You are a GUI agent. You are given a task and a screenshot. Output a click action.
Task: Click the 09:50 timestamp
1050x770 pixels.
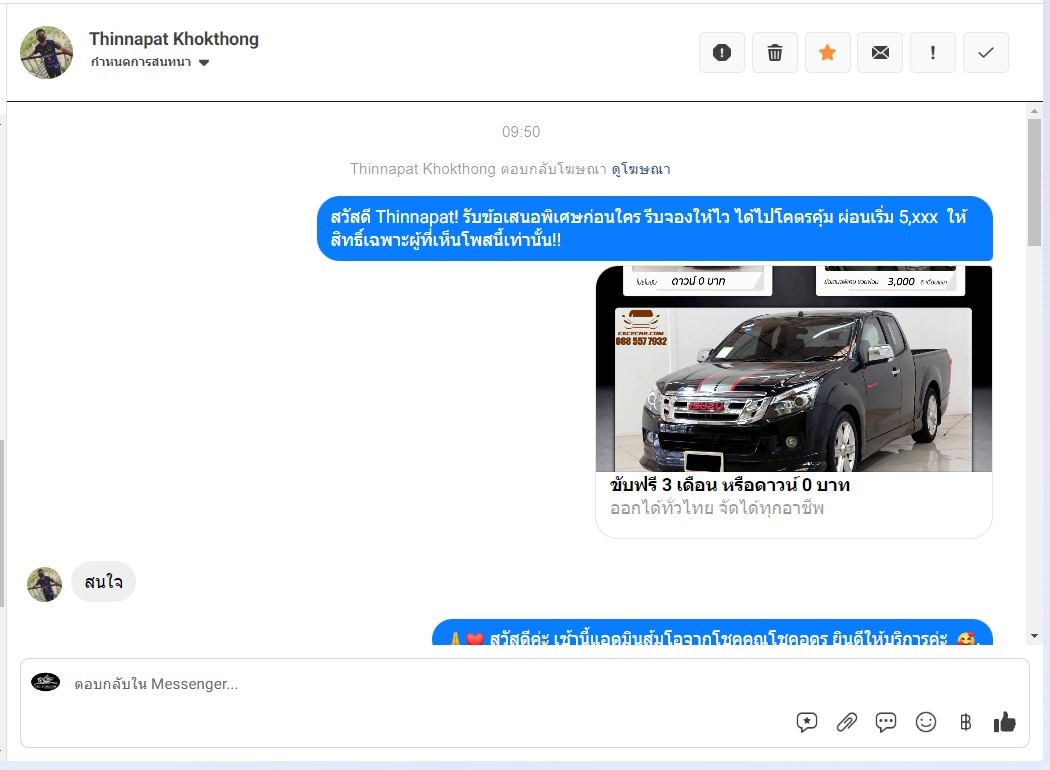[x=521, y=132]
